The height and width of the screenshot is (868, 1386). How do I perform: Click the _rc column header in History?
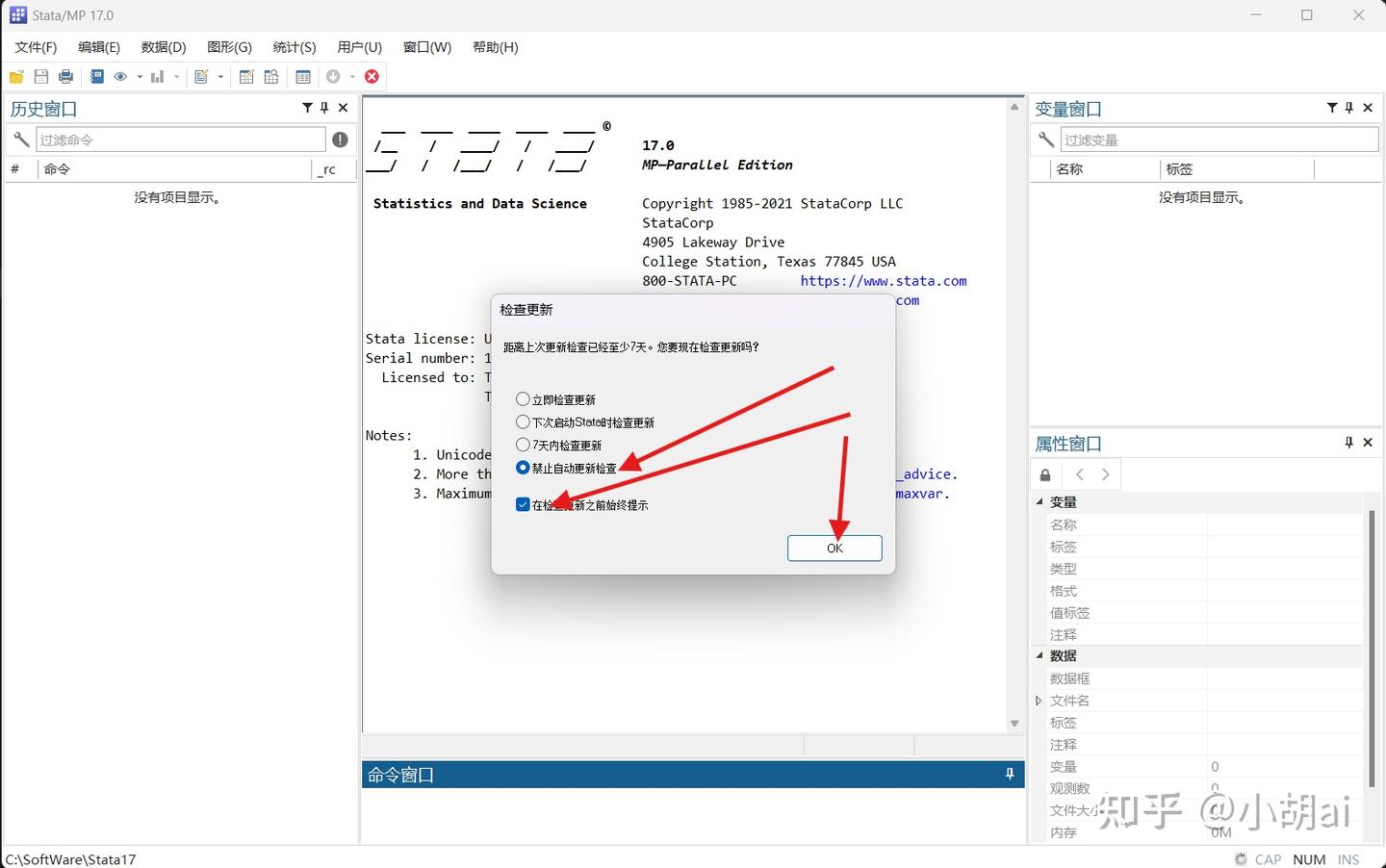tap(334, 169)
